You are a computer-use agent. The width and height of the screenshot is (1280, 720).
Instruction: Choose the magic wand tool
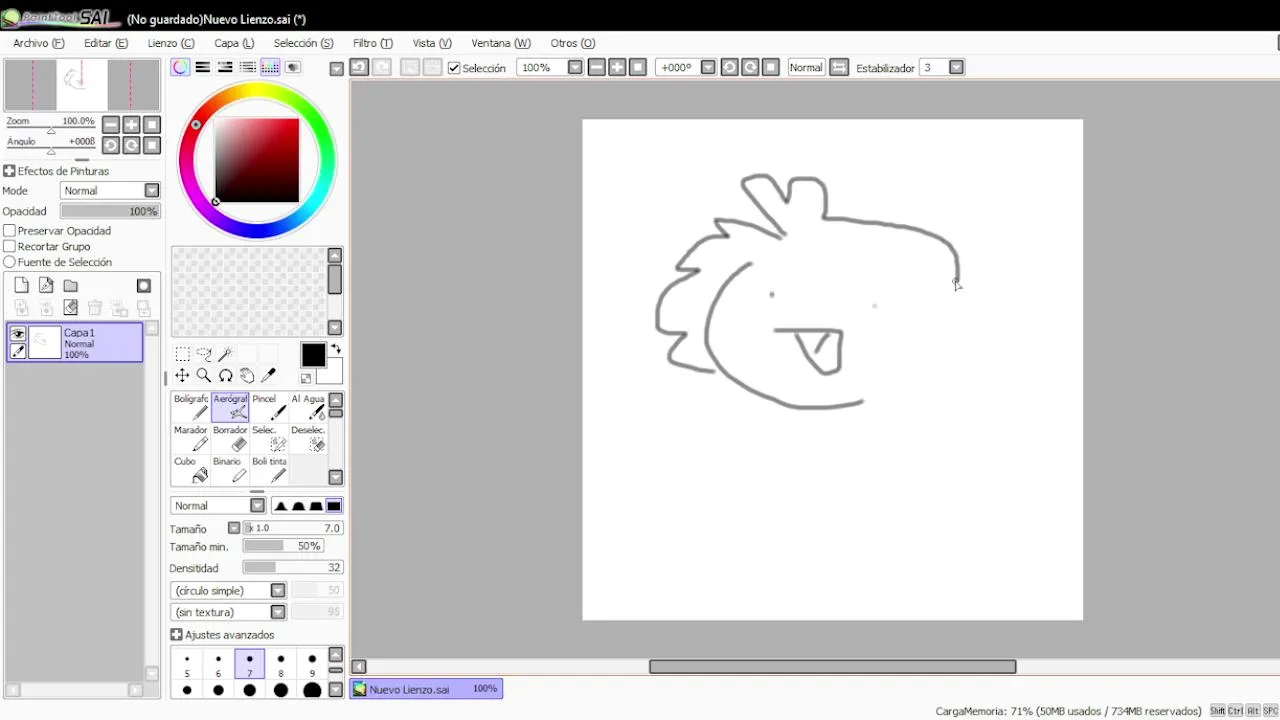point(226,354)
